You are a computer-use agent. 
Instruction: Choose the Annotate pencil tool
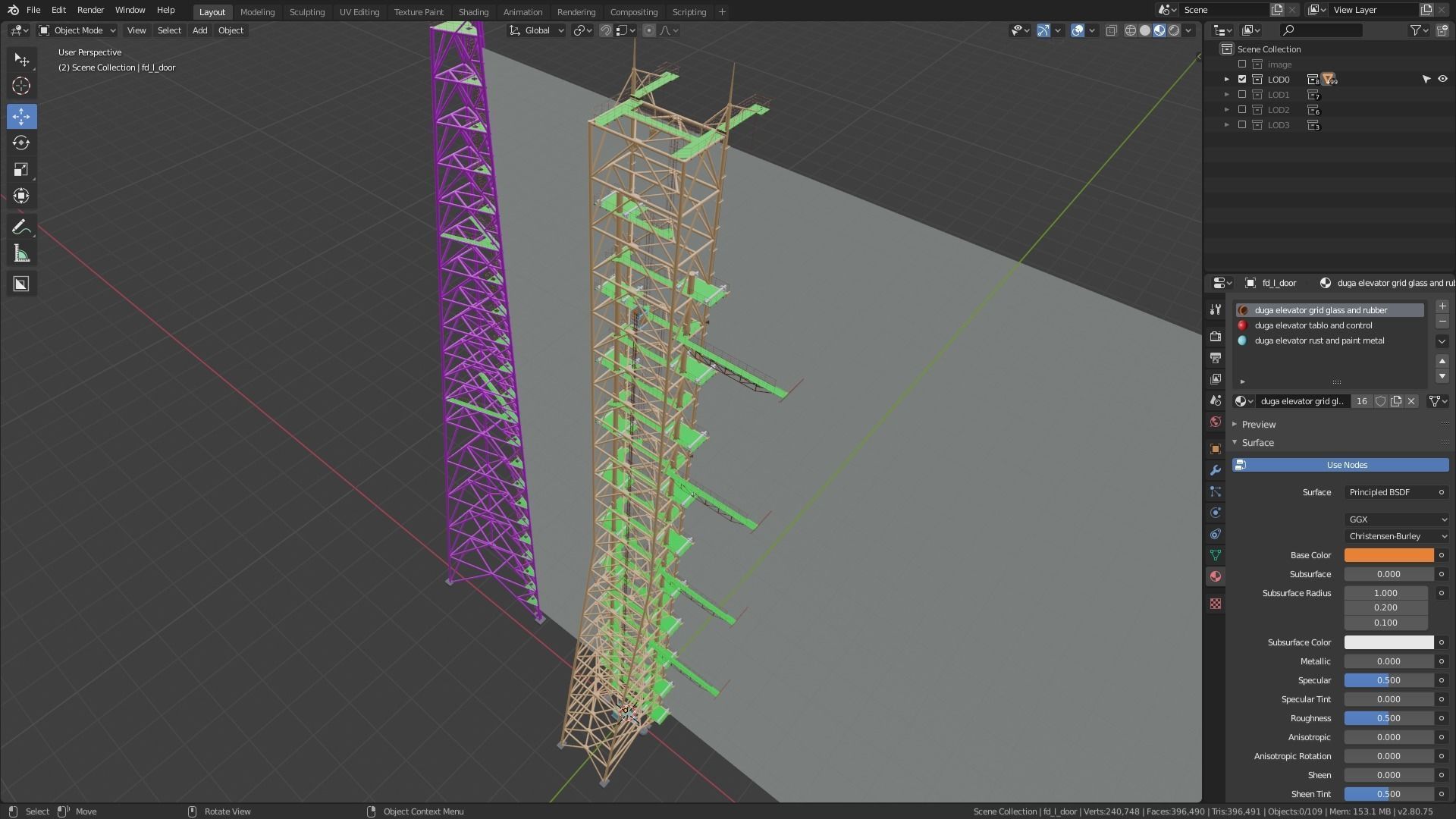tap(21, 227)
